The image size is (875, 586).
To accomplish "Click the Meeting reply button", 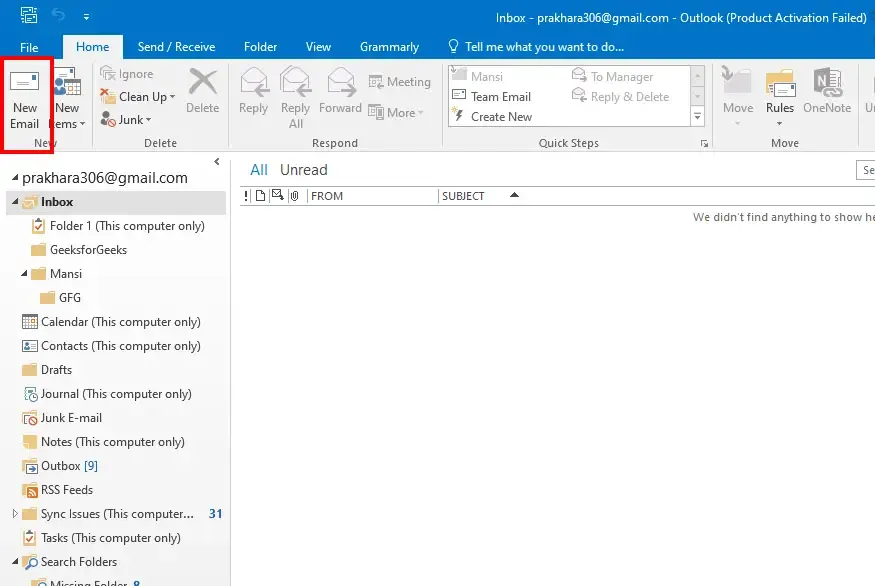I will click(400, 82).
